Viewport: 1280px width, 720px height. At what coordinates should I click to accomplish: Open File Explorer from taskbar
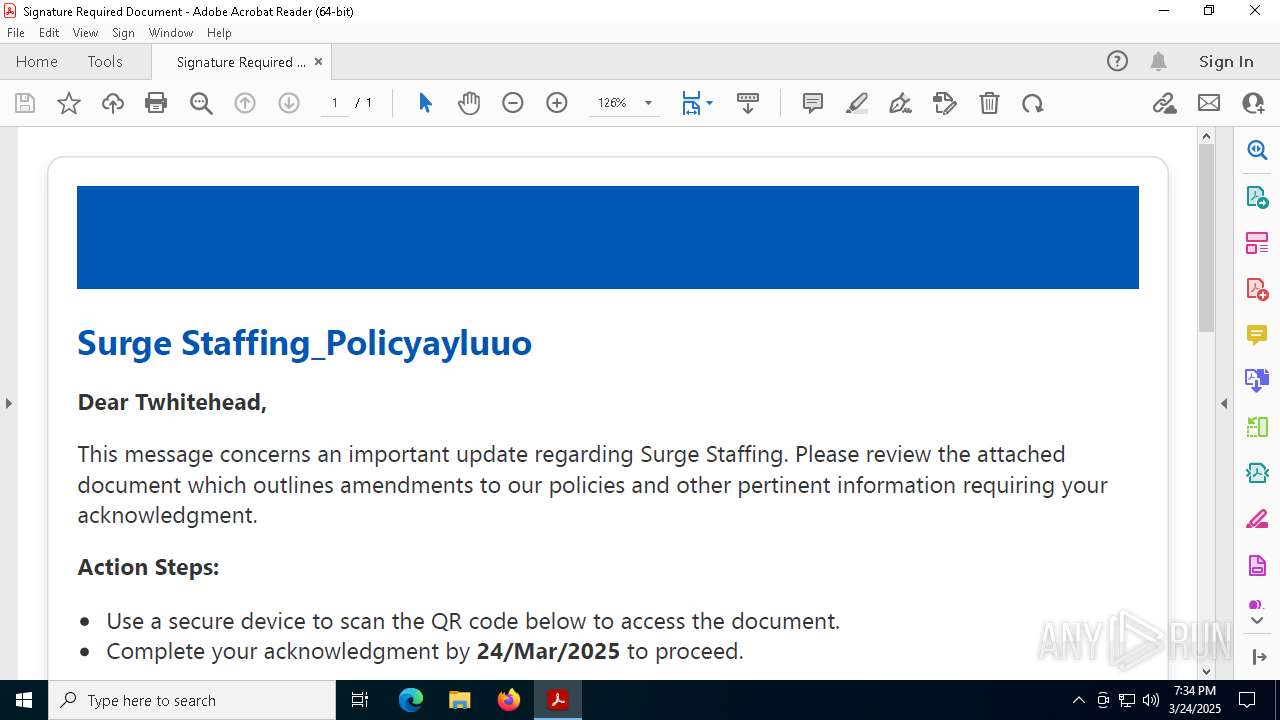460,700
